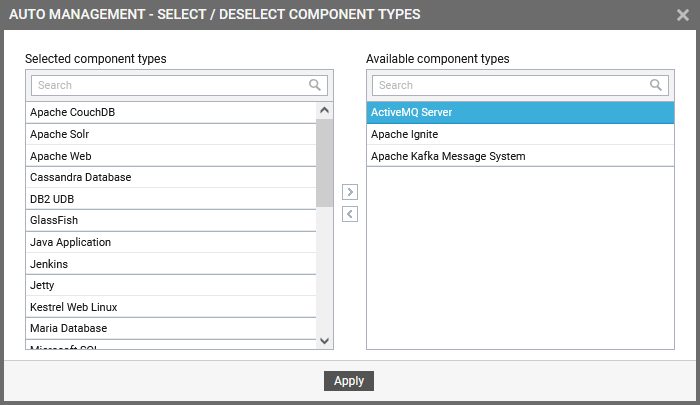
Task: Select highlighted ActiveMQ Server item
Action: coord(521,113)
